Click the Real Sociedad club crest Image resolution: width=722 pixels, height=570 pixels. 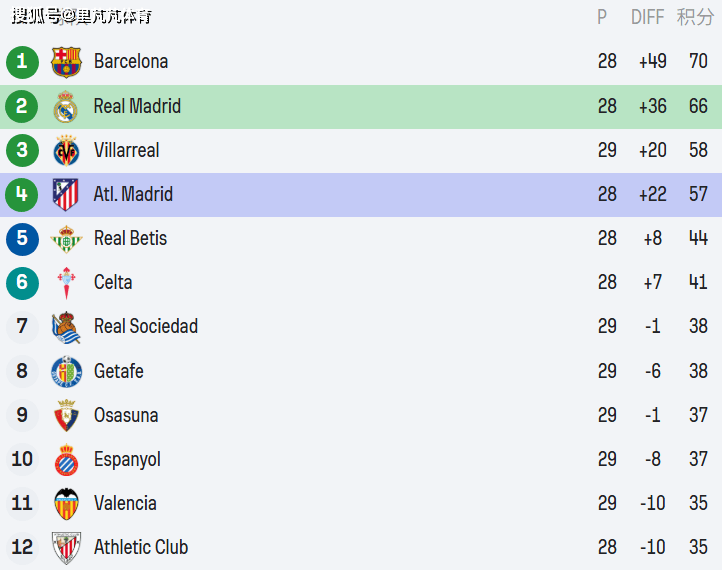[66, 327]
